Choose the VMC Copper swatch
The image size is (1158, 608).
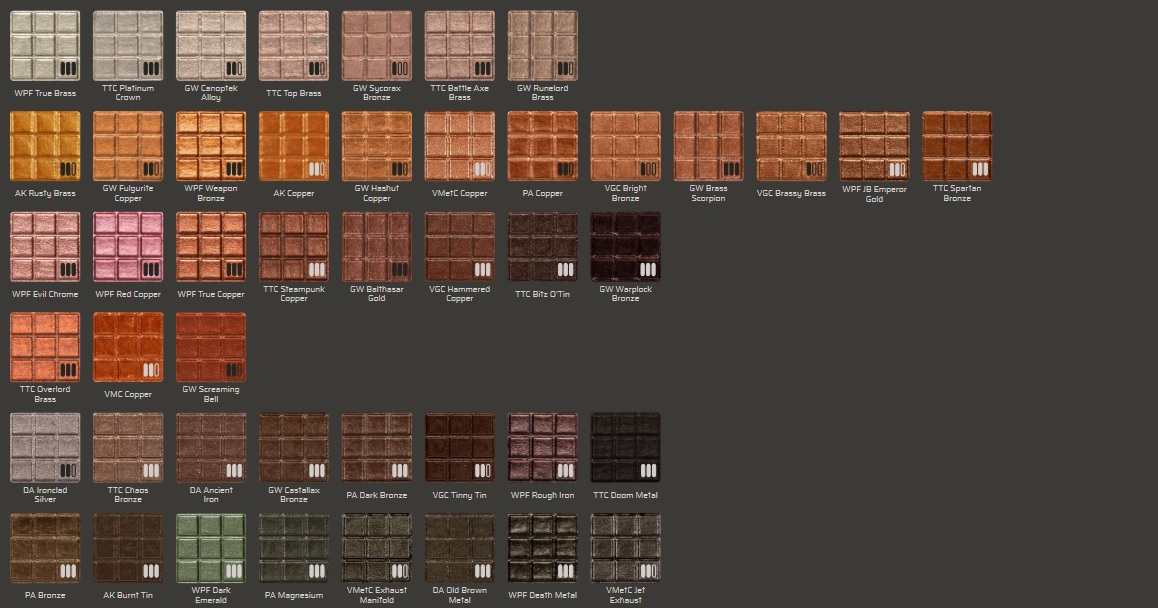pos(128,347)
